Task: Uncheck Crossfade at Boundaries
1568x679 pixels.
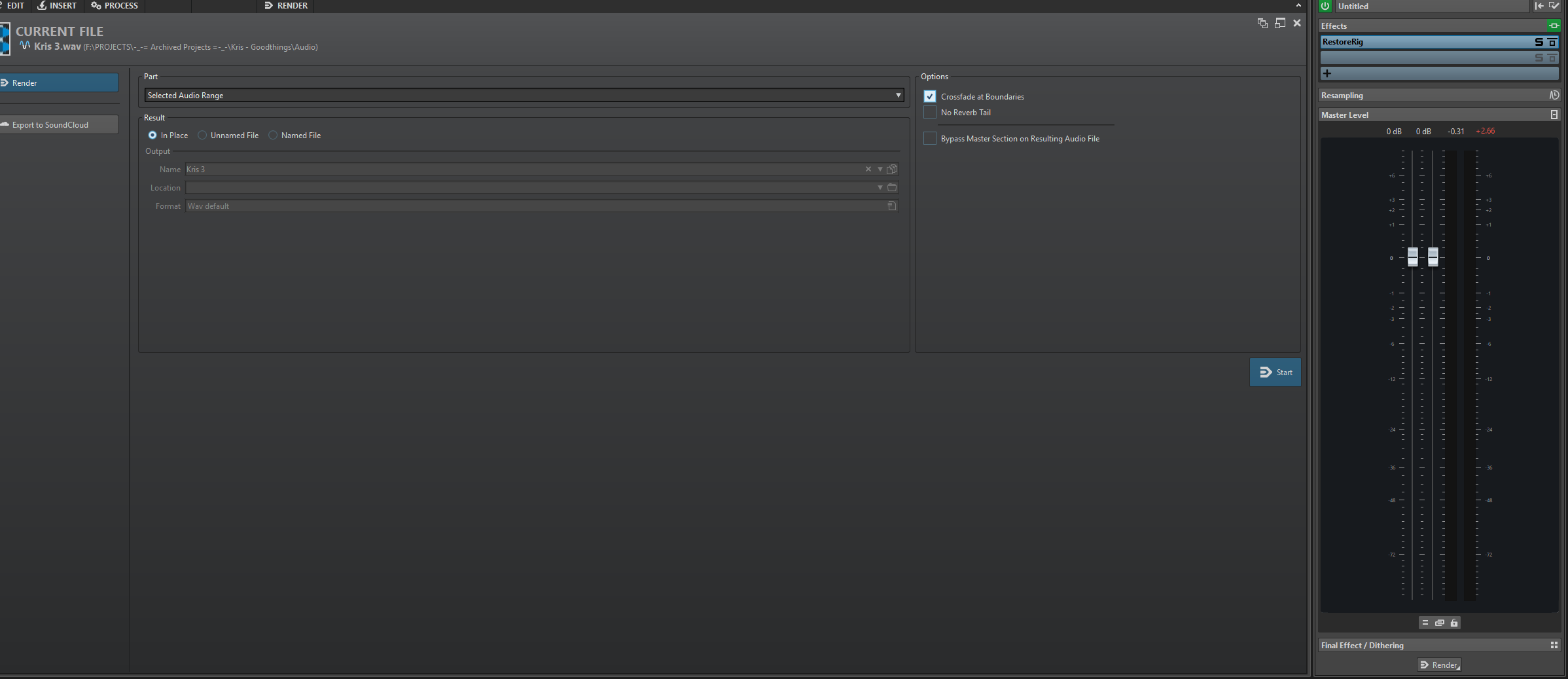Action: coord(929,96)
